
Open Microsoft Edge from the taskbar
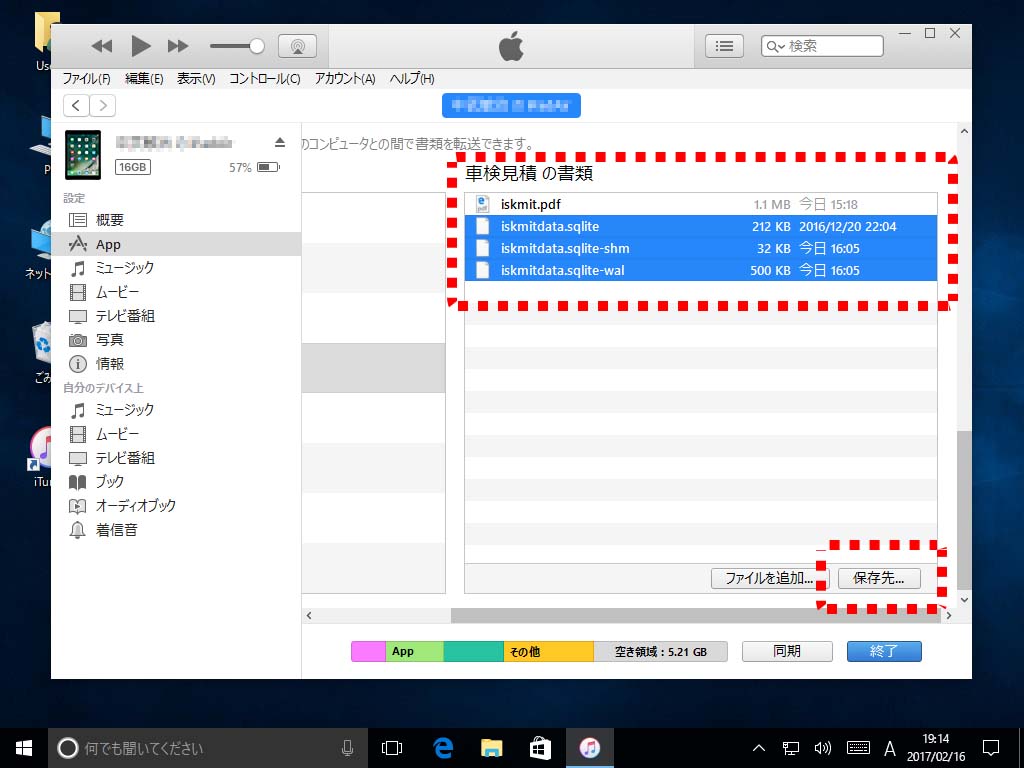point(443,747)
